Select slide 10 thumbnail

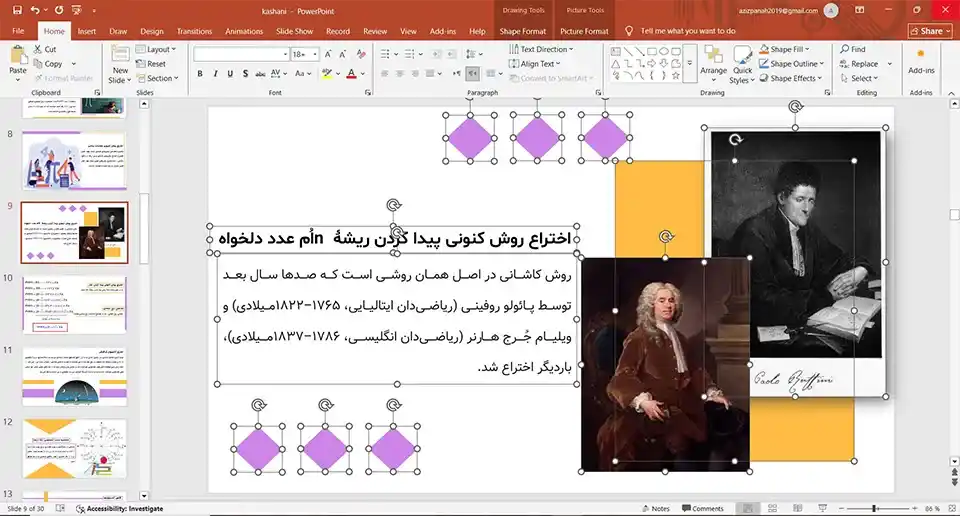point(74,304)
